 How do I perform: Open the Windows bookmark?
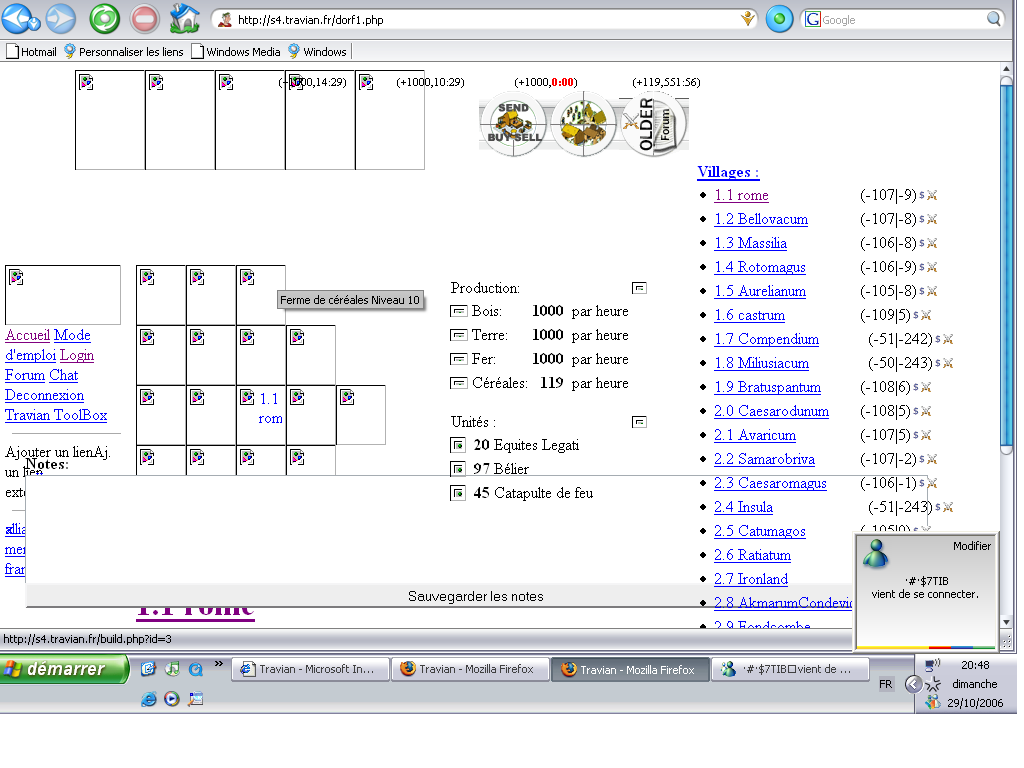[317, 52]
